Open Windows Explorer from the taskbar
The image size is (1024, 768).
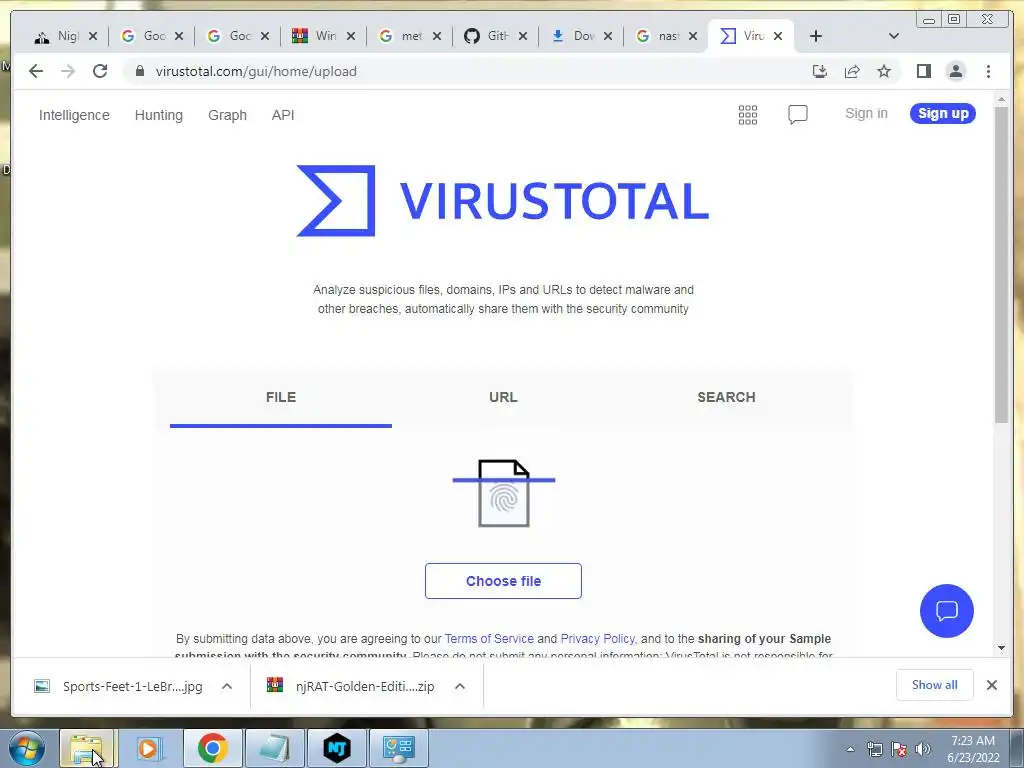[87, 748]
